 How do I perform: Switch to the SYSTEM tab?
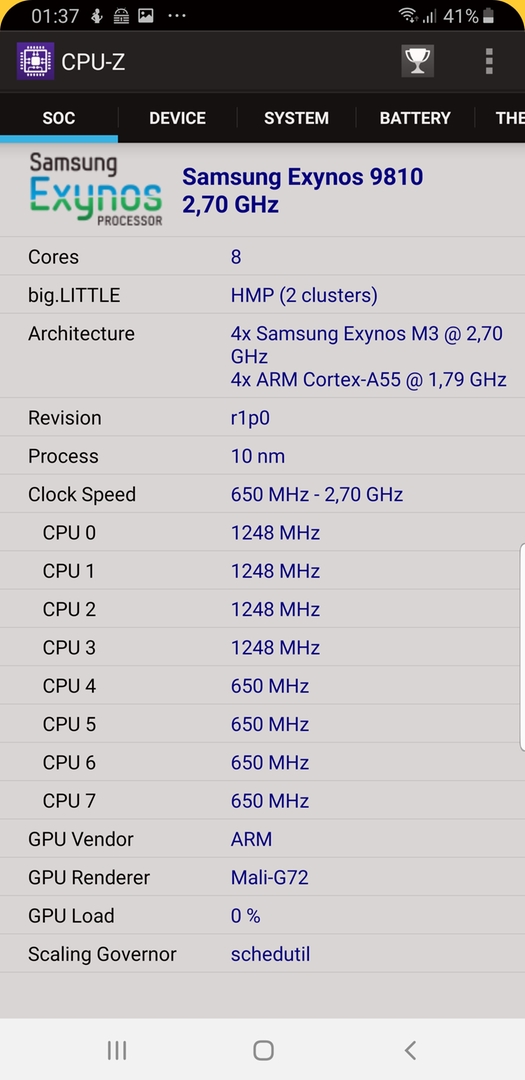296,118
